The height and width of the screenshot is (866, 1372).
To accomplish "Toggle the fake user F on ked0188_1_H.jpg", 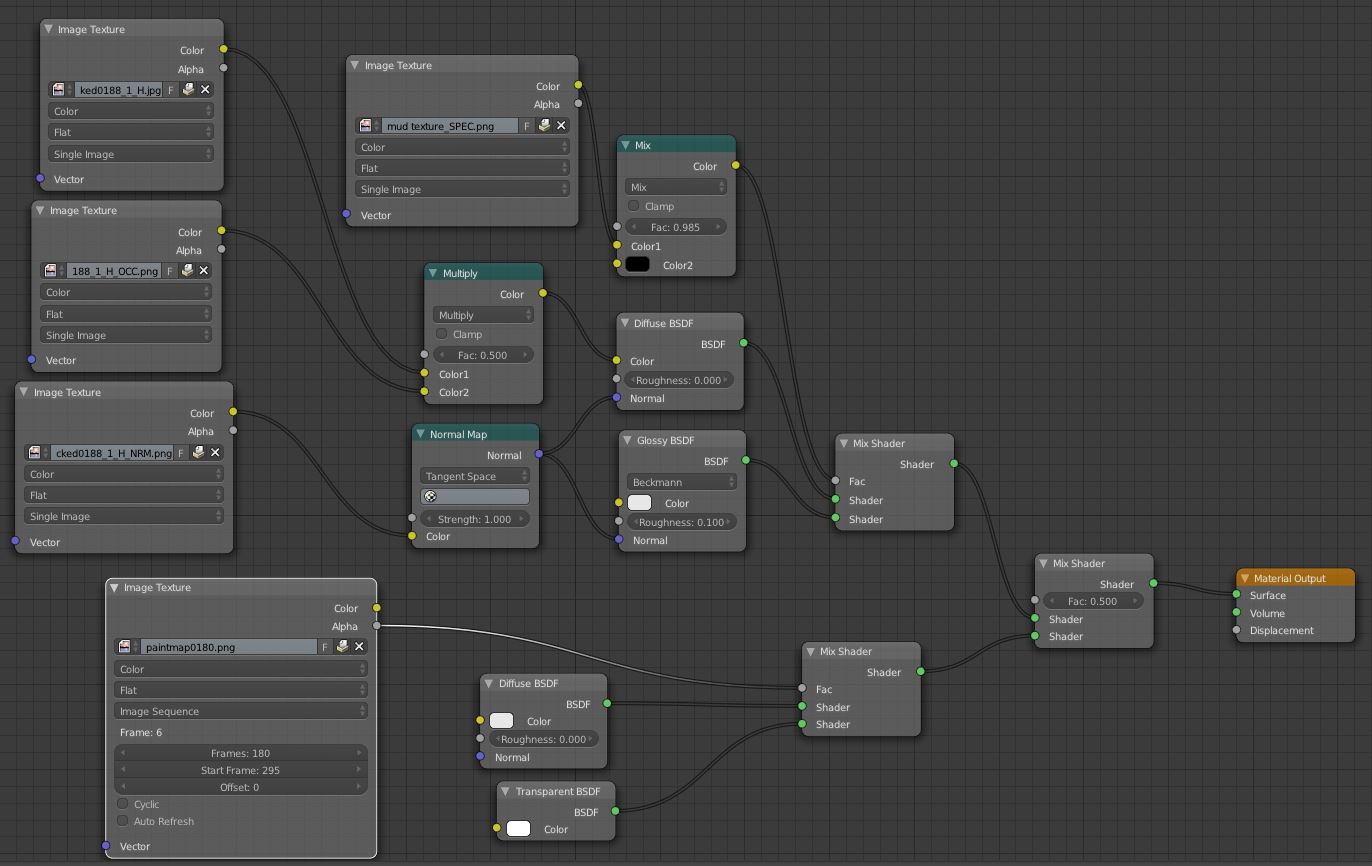I will coord(170,90).
